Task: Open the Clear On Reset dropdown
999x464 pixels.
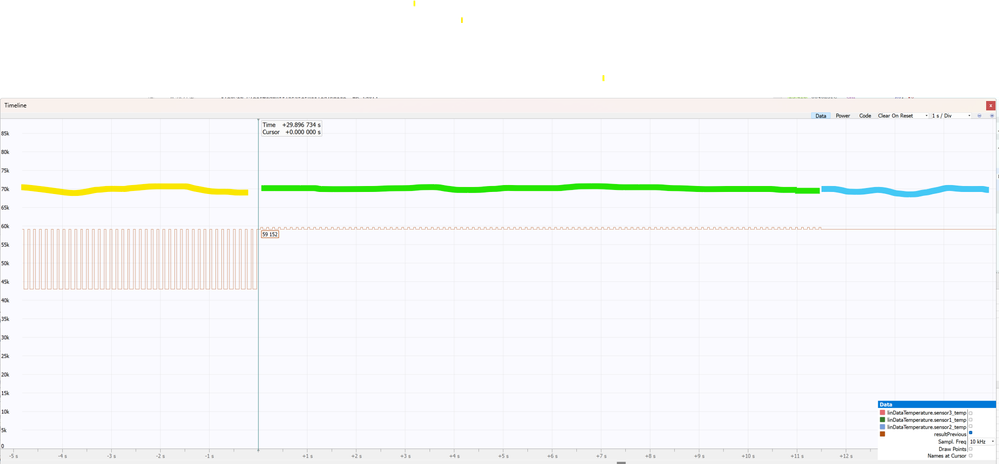Action: pos(902,116)
